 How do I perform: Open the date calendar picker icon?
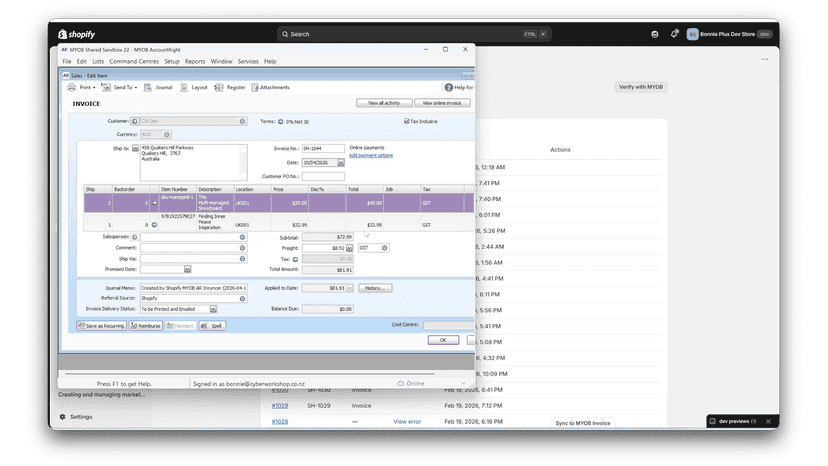tap(341, 163)
